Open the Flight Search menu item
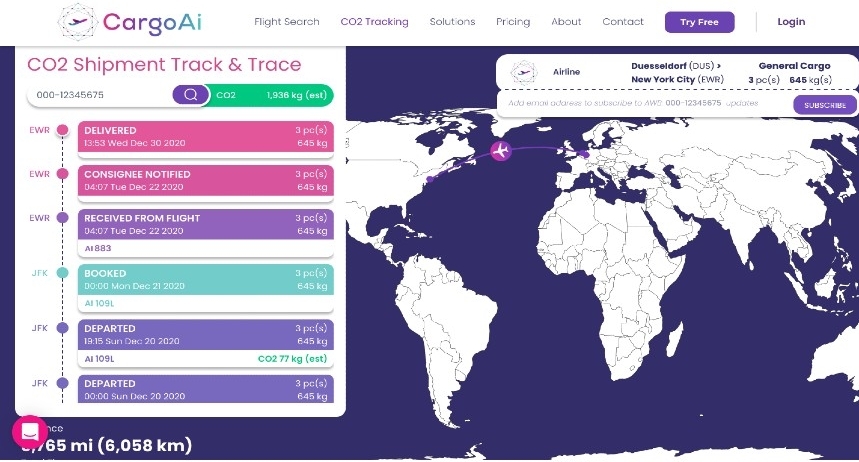859x462 pixels. point(287,22)
